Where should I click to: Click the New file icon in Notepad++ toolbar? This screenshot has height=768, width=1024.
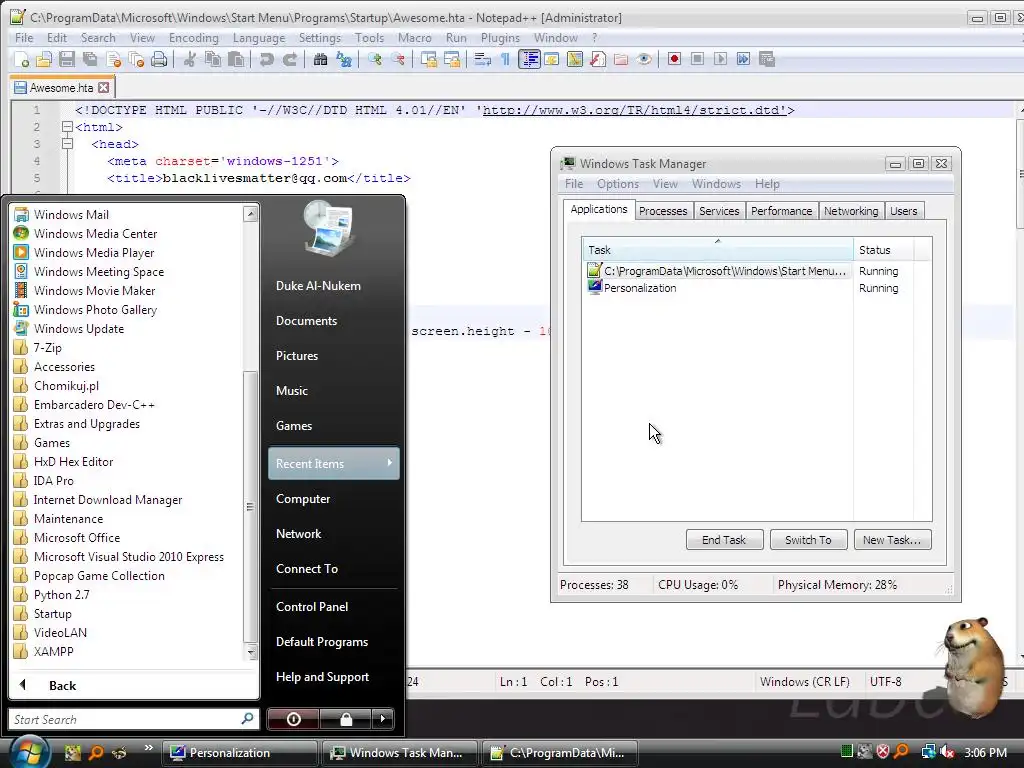(x=21, y=59)
